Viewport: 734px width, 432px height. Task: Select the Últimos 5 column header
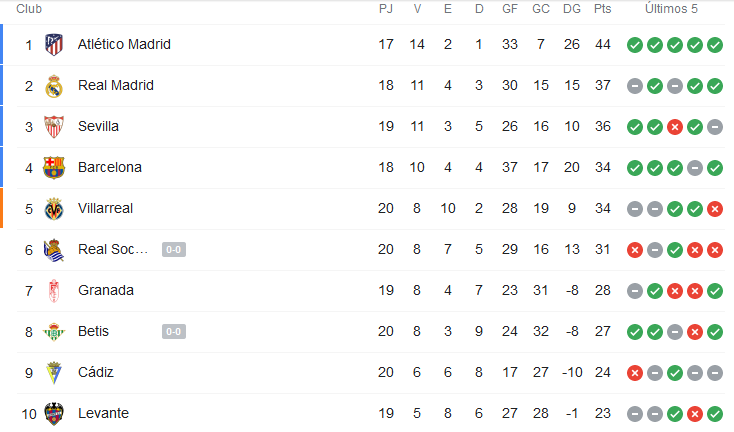671,9
